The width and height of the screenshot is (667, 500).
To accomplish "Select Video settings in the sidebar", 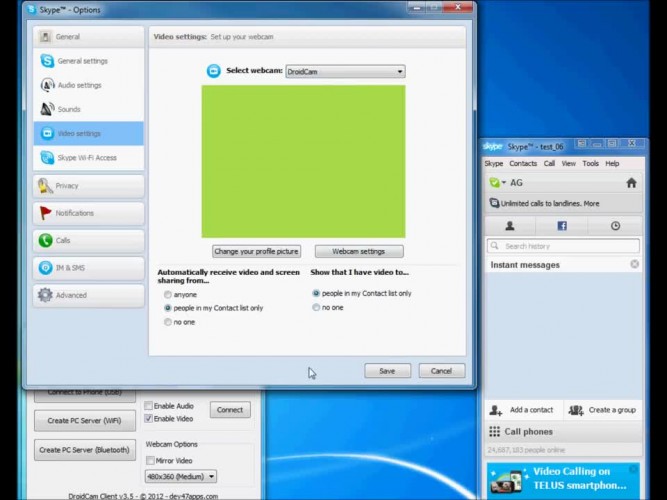I will pos(88,133).
